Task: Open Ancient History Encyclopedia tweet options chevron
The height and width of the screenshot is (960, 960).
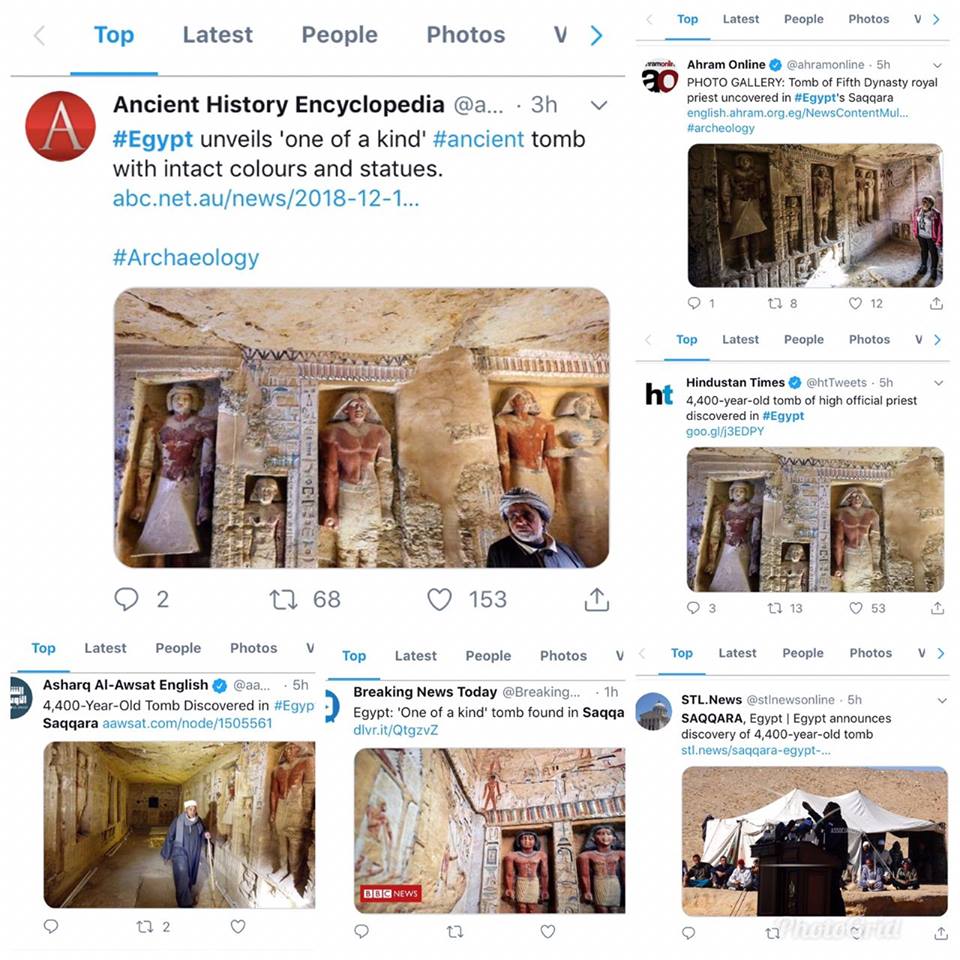Action: pyautogui.click(x=599, y=105)
